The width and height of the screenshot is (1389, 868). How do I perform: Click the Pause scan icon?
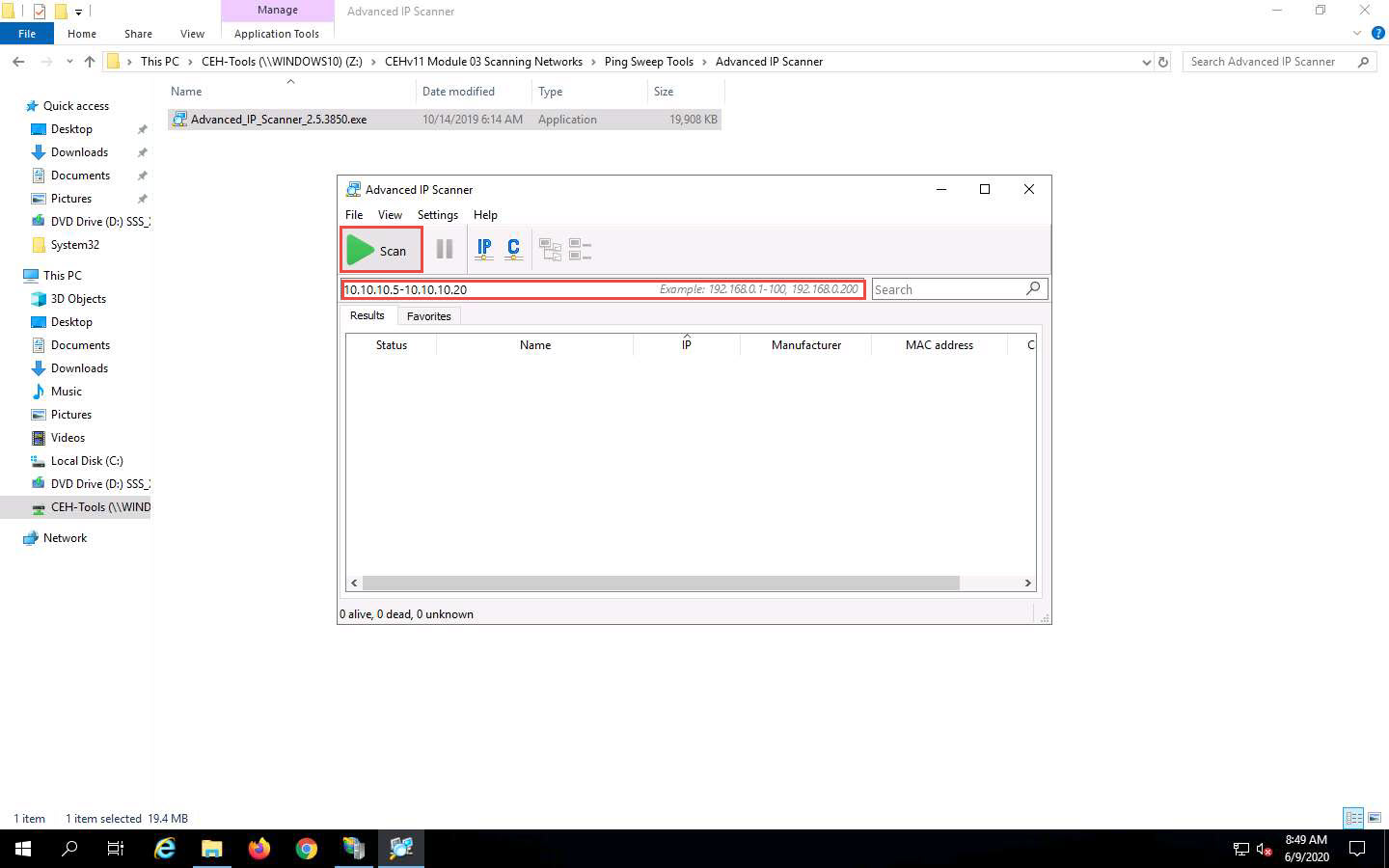445,250
